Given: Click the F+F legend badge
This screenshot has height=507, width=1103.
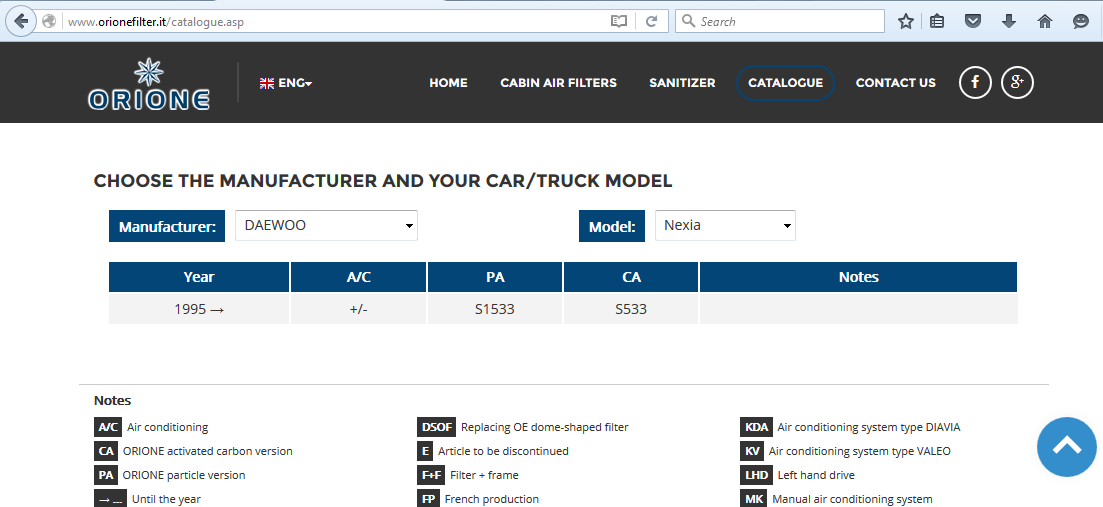Looking at the screenshot, I should [431, 475].
